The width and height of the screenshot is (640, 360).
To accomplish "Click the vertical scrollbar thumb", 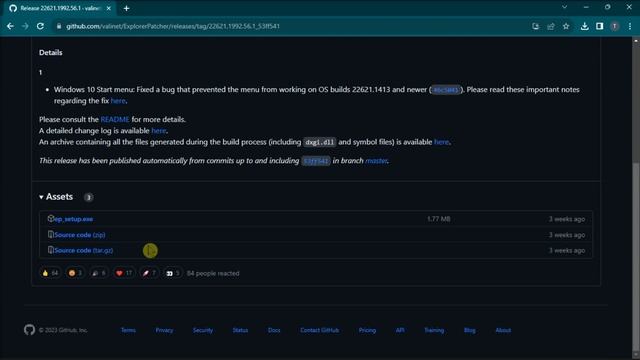I will tap(636, 257).
